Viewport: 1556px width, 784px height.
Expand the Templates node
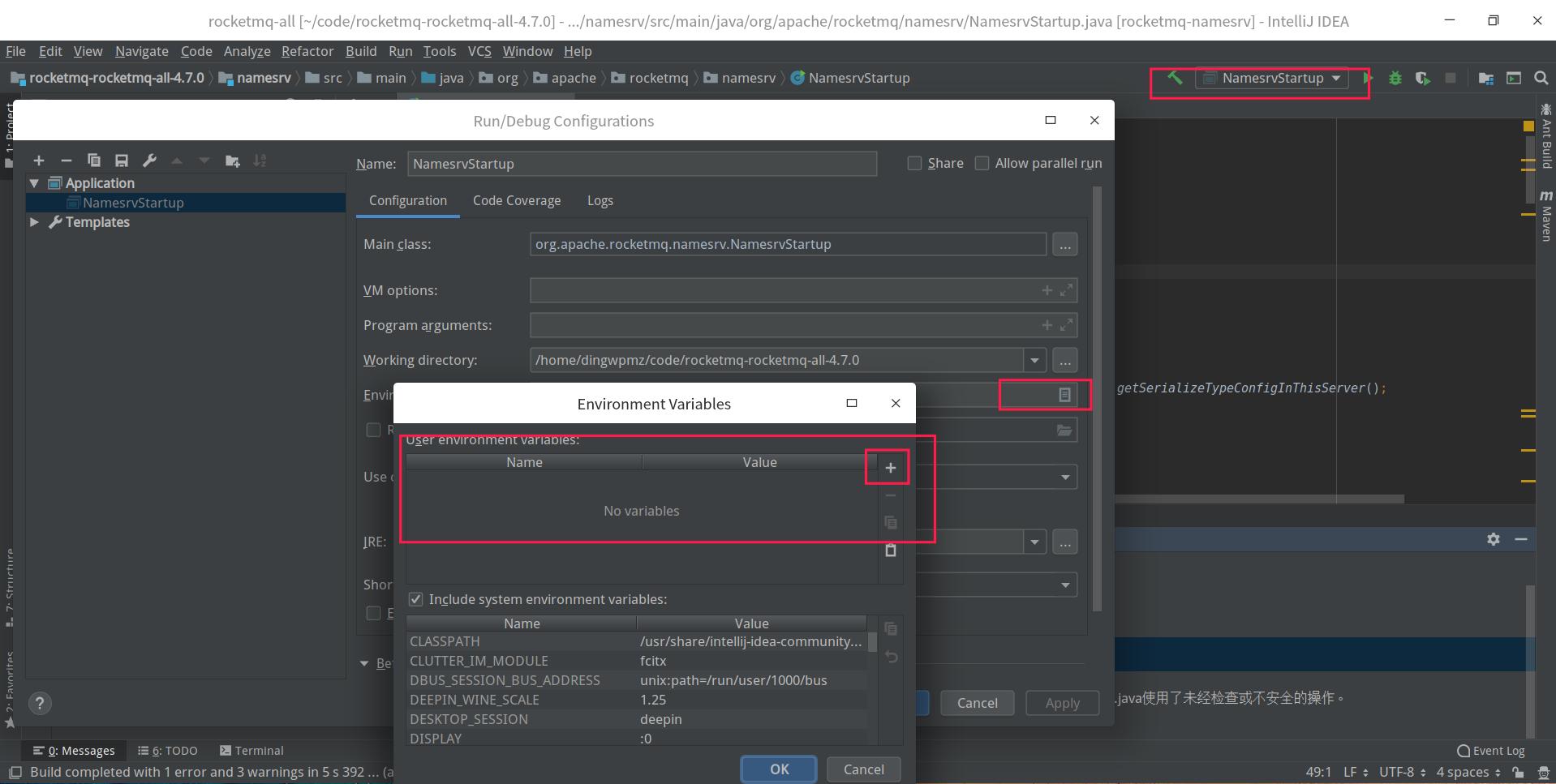33,221
